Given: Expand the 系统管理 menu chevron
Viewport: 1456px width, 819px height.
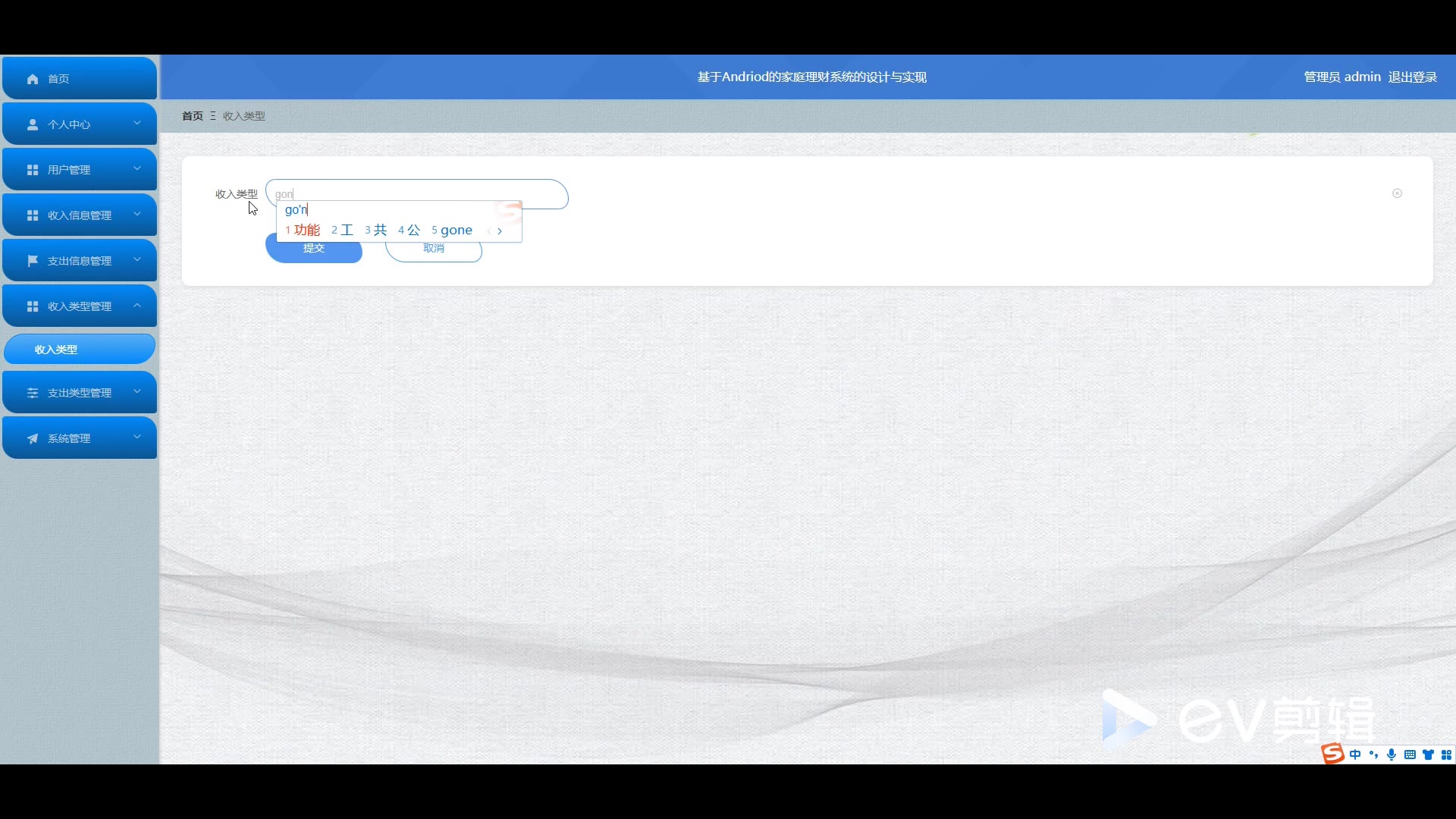Looking at the screenshot, I should pos(137,437).
